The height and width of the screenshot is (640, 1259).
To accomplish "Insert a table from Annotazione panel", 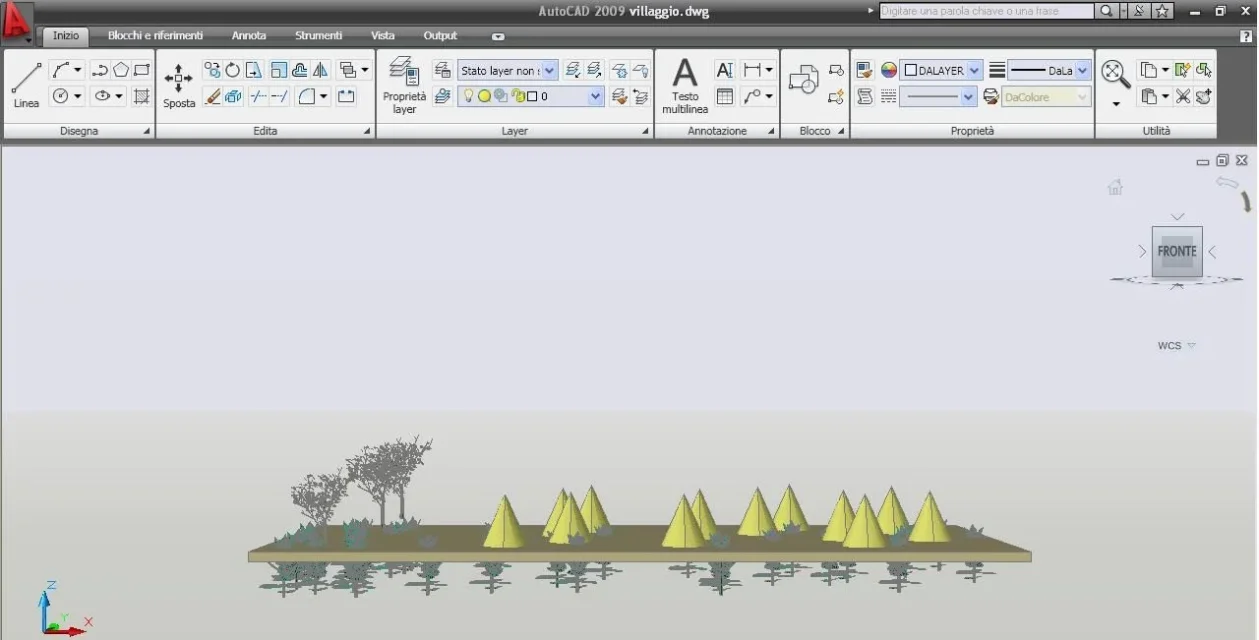I will coord(725,96).
